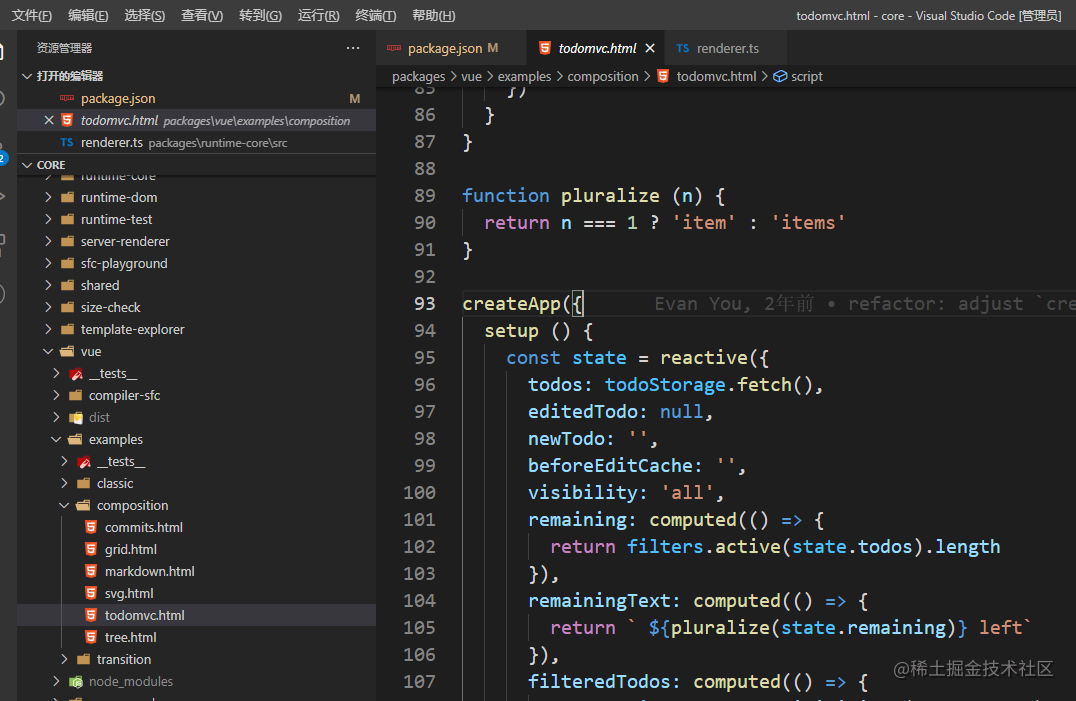Expand the runtime-test folder chevron
Screen dimensions: 1076x701
(x=48, y=219)
